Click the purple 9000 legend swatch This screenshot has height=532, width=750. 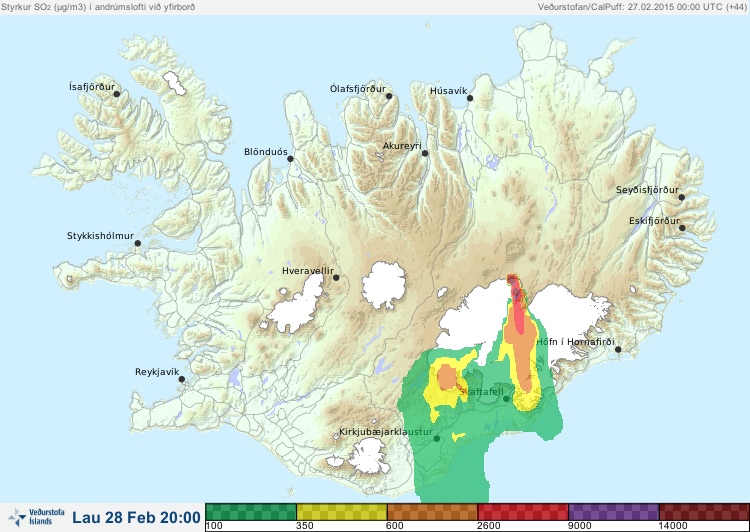614,512
